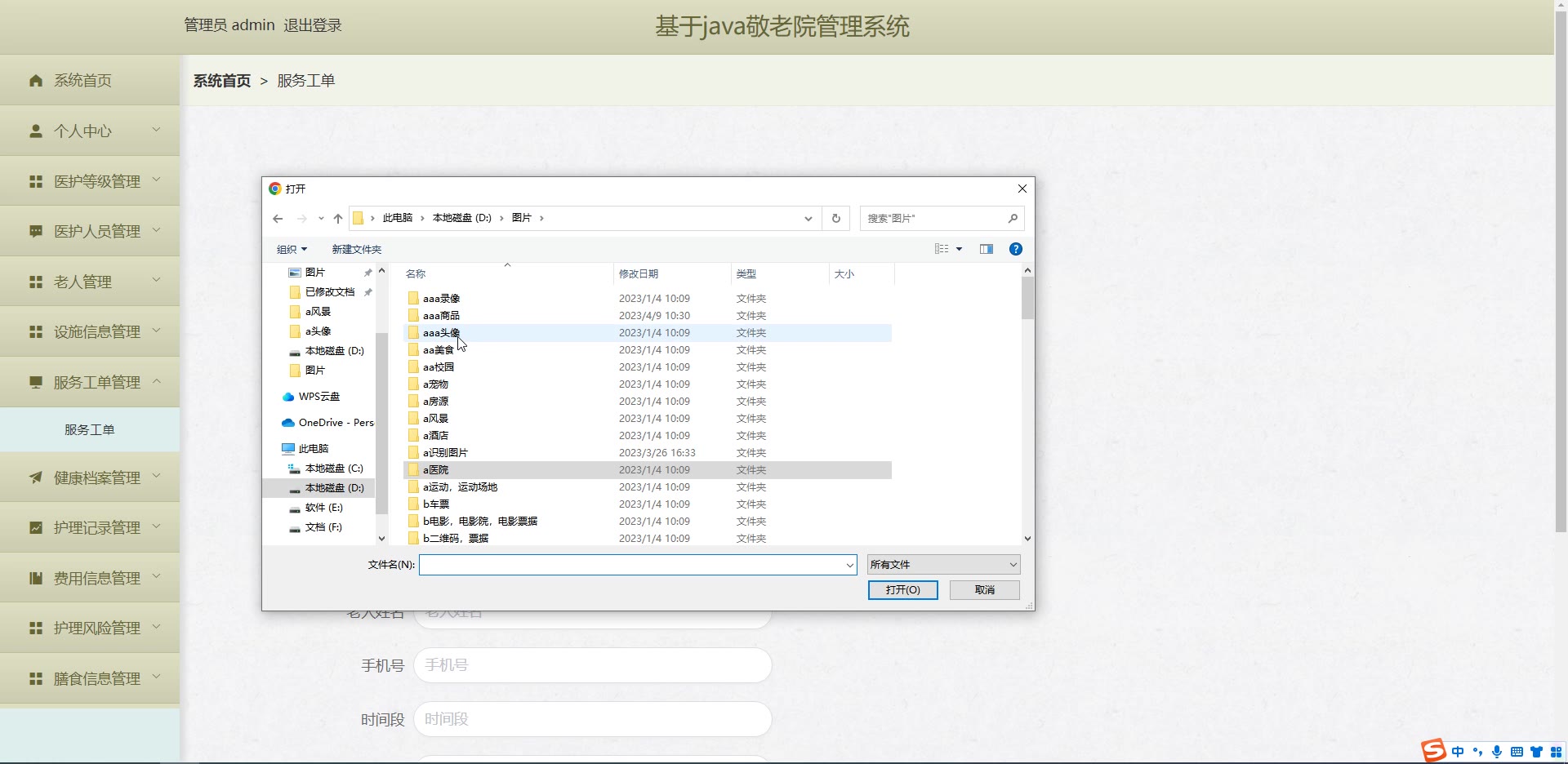This screenshot has height=764, width=1568.
Task: Click the search magnifier in search box
Action: point(1013,219)
